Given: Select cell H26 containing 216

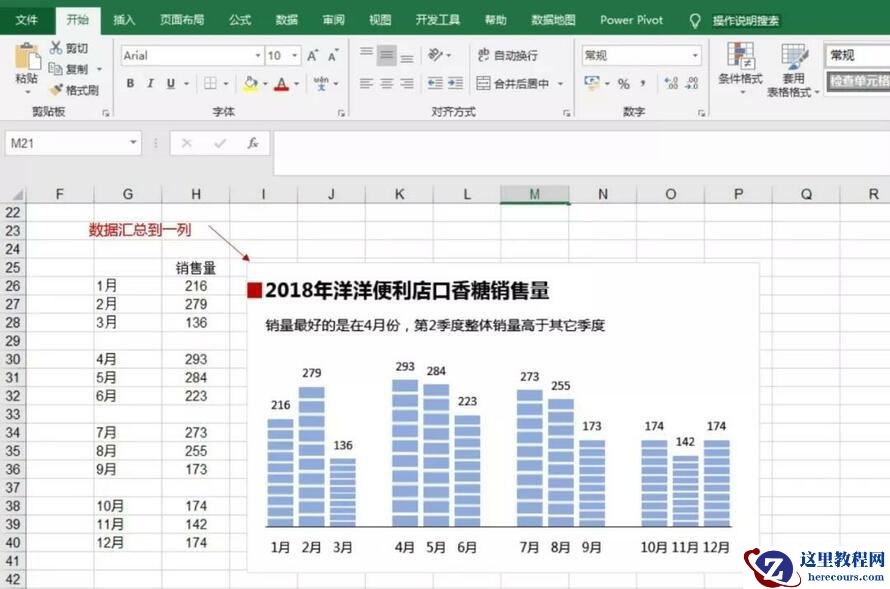Looking at the screenshot, I should (x=196, y=286).
